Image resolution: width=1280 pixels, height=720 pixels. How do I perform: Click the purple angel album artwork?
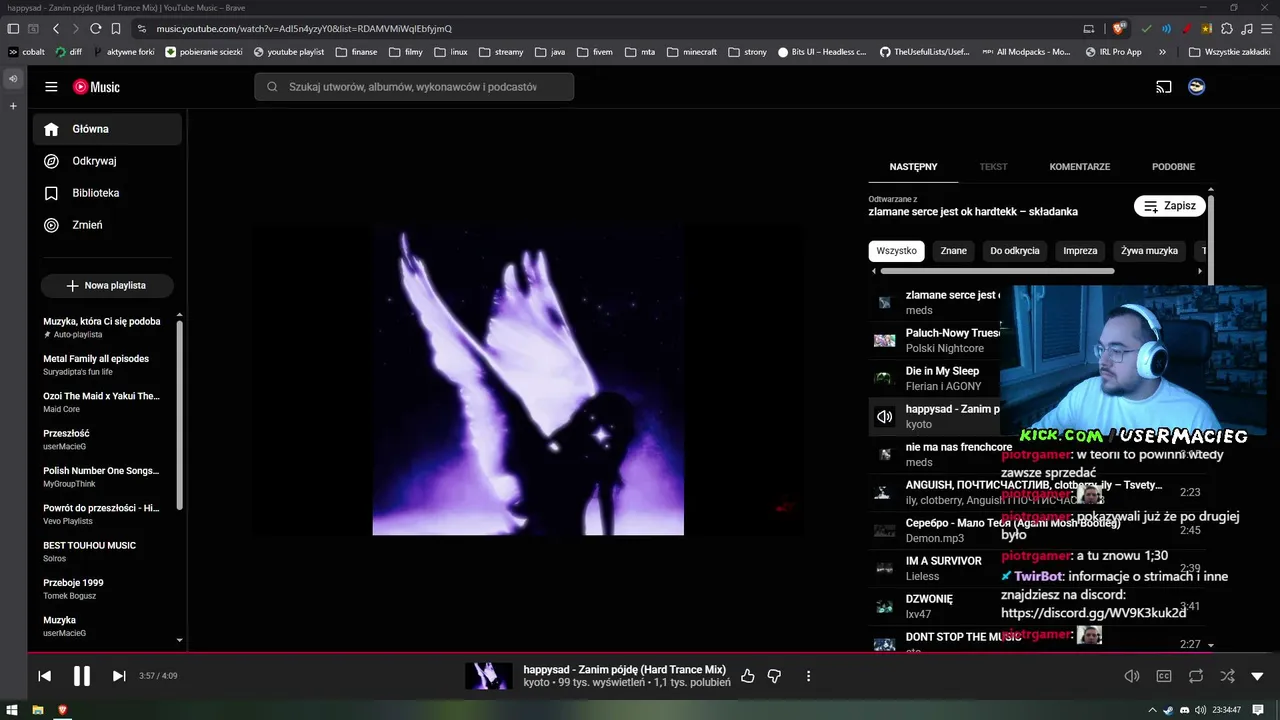click(x=528, y=379)
